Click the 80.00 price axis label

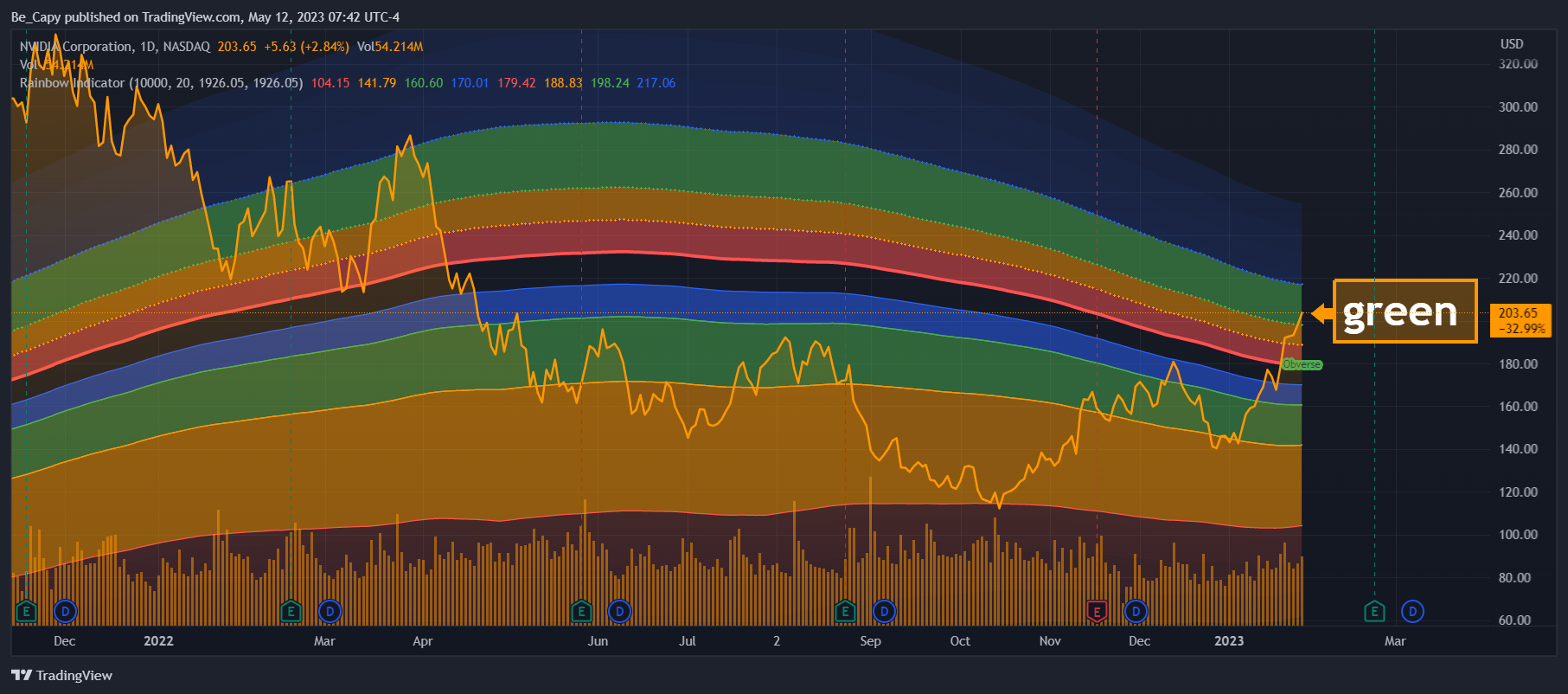[x=1514, y=578]
